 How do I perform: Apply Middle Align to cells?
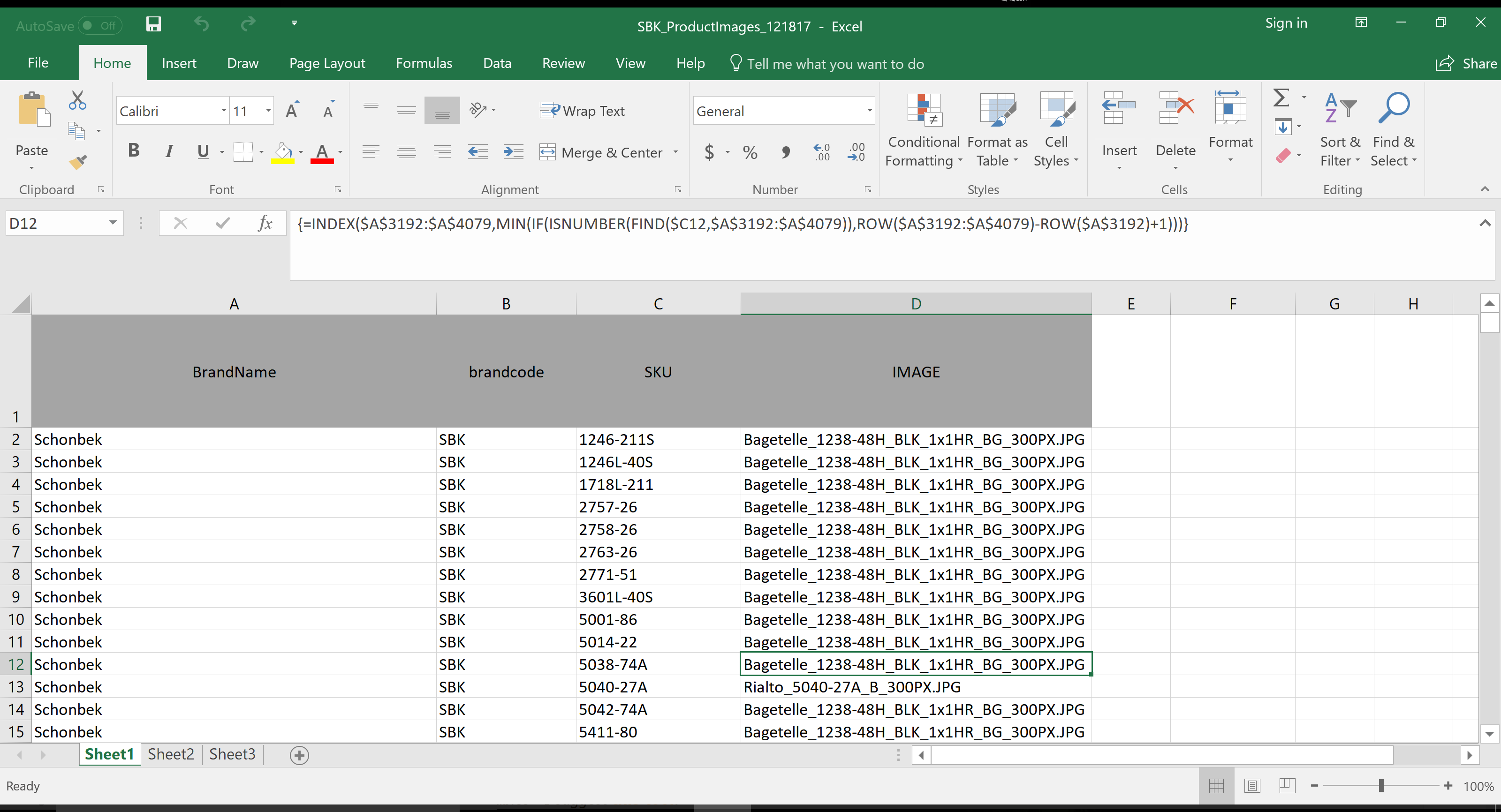click(406, 110)
